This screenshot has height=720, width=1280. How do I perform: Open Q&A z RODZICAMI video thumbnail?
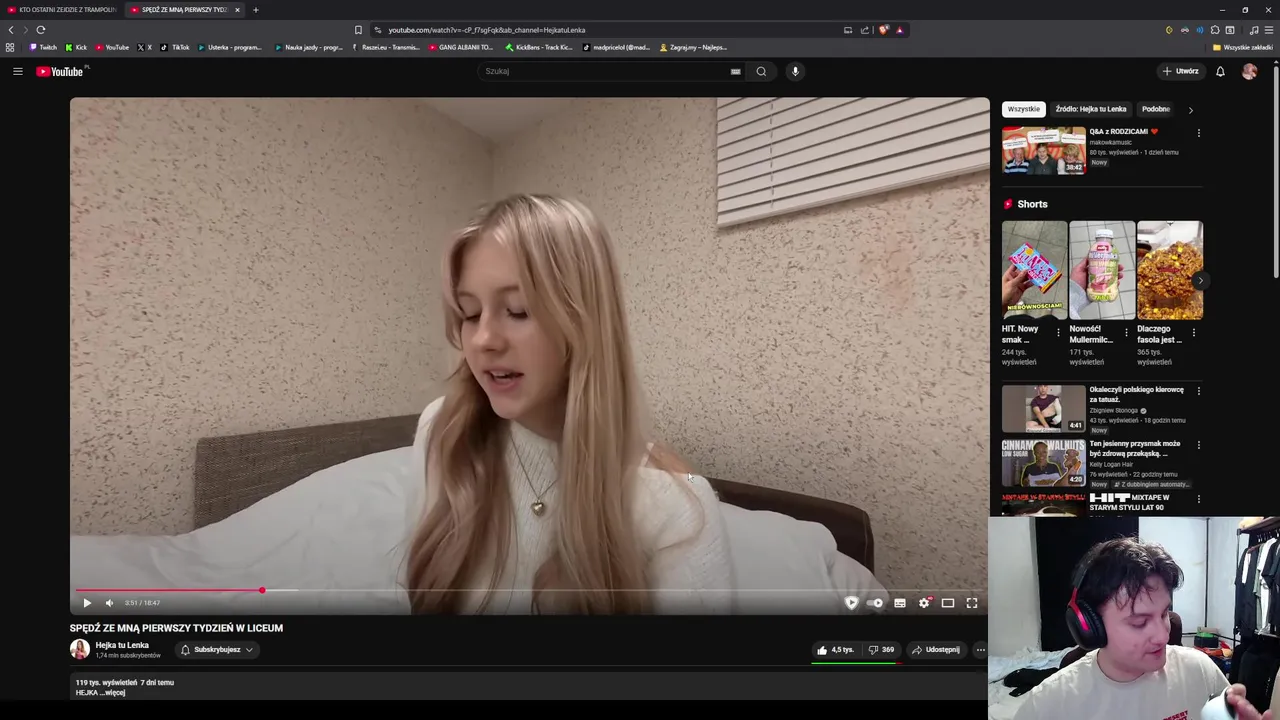[1044, 151]
